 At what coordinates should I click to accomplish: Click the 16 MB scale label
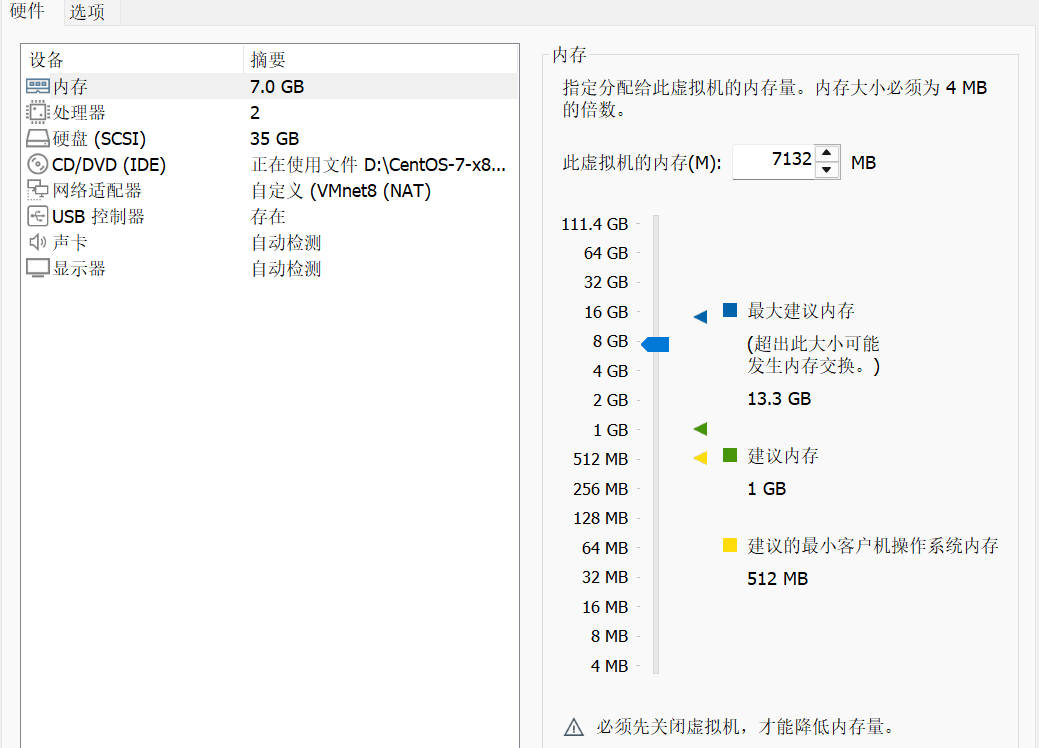pos(604,607)
